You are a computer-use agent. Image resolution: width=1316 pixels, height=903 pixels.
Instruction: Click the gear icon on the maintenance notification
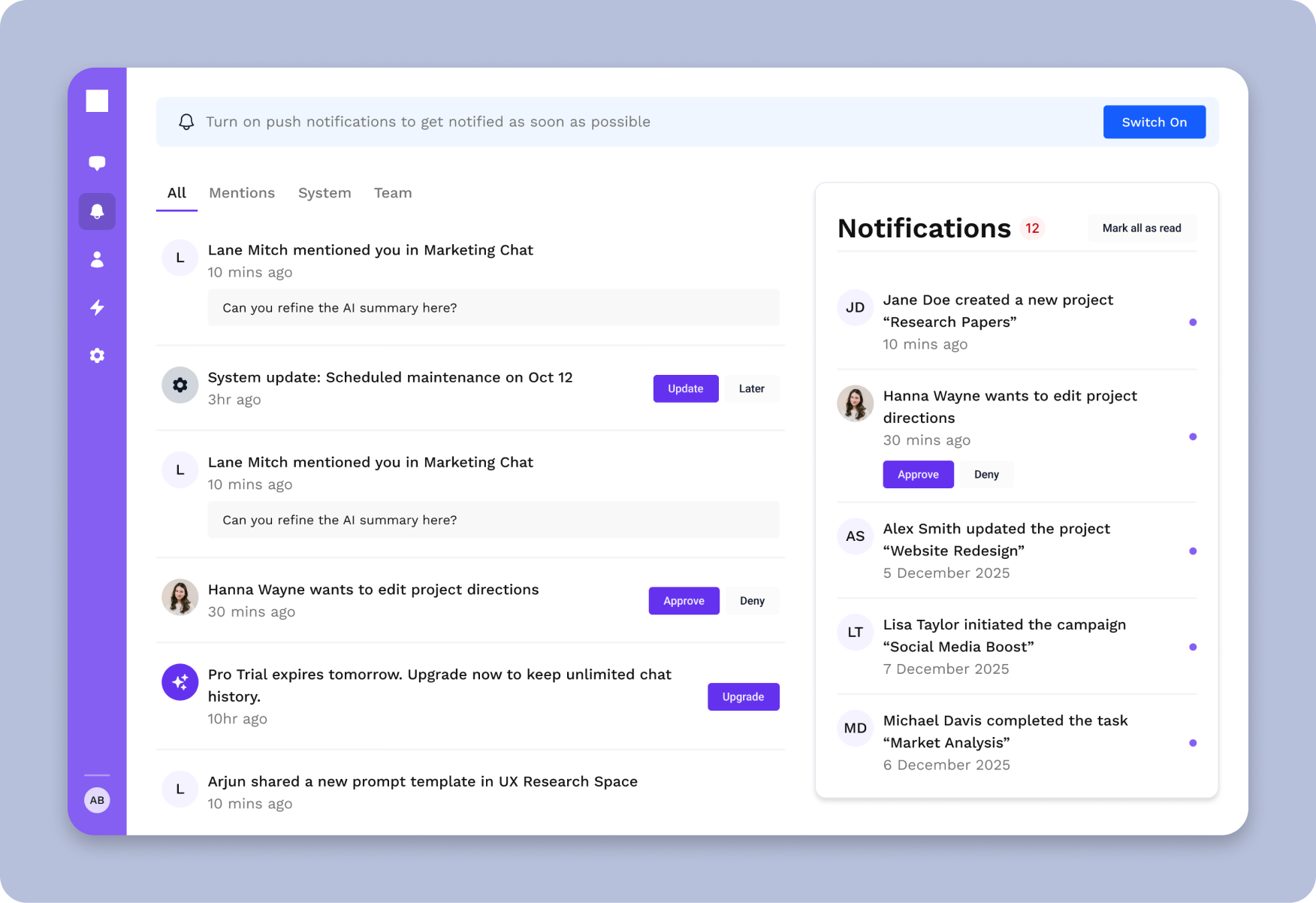point(180,385)
